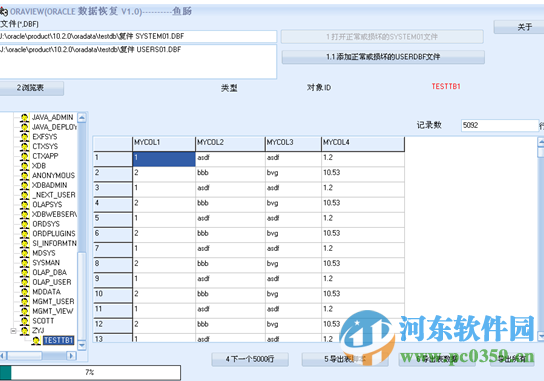Click the SYSTEM01.DBF file path field
Viewport: 544px width, 381px height.
(138, 36)
